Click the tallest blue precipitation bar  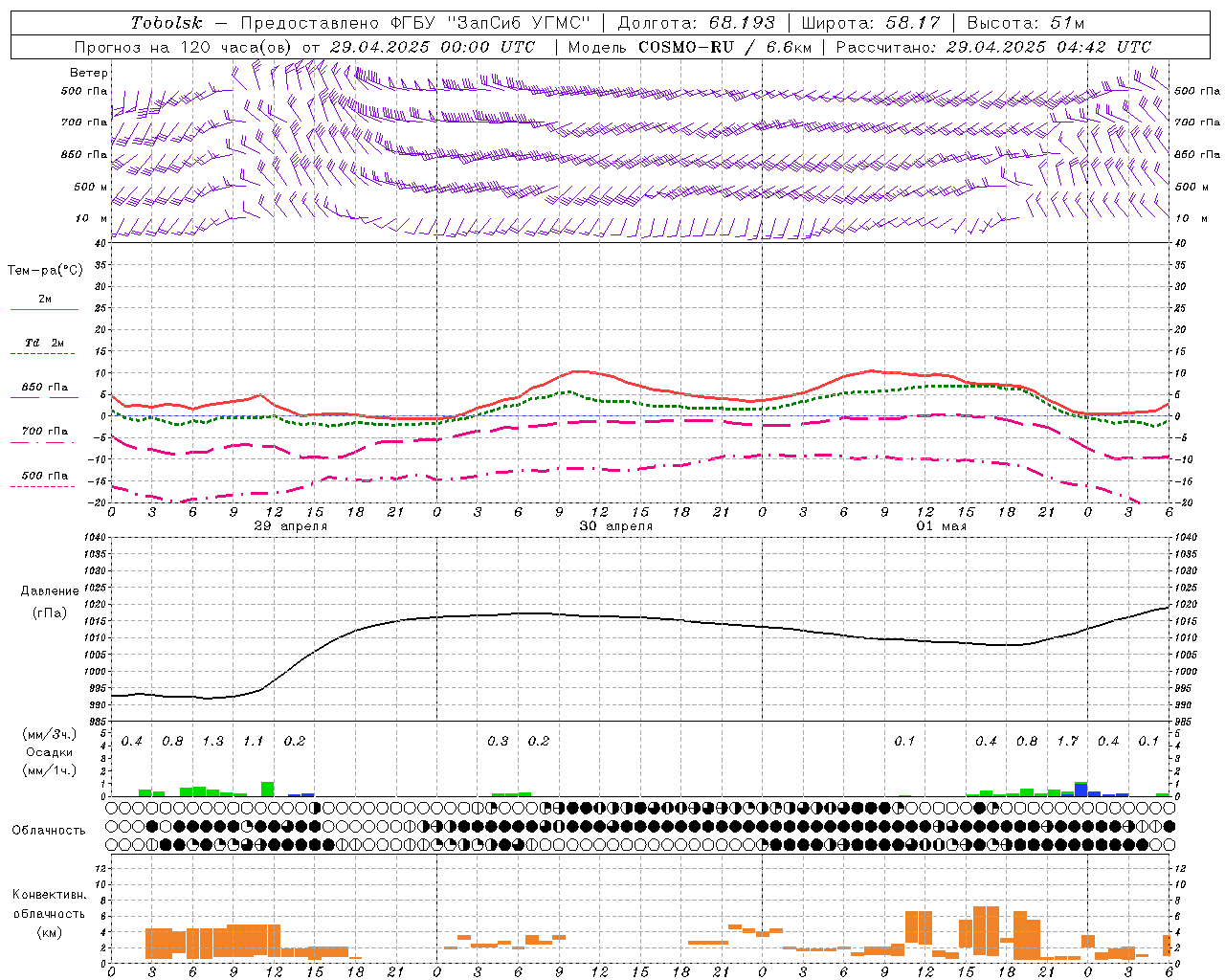point(1080,791)
